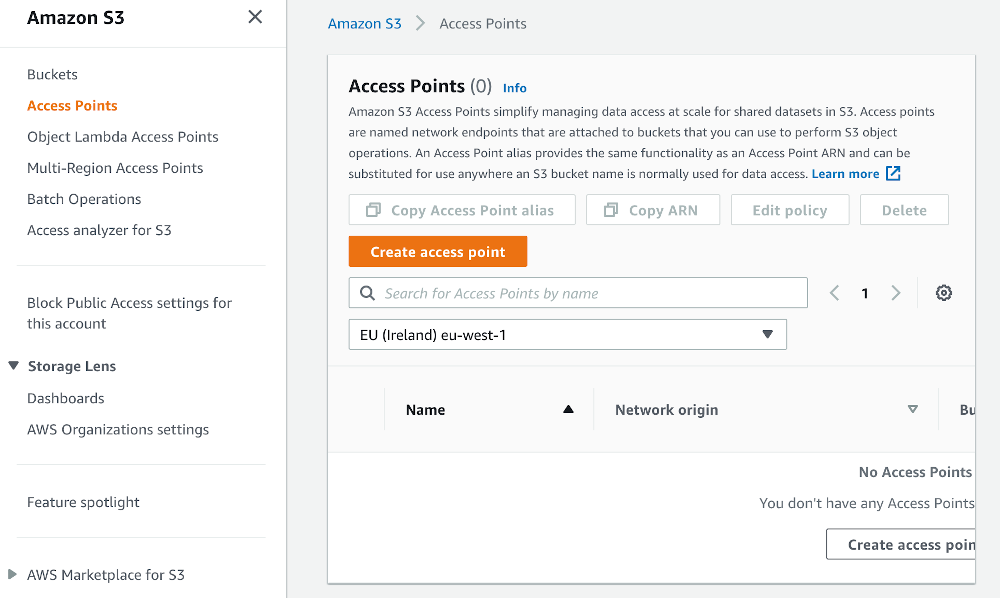Image resolution: width=1000 pixels, height=598 pixels.
Task: Select Object Lambda Access Points
Action: [122, 137]
